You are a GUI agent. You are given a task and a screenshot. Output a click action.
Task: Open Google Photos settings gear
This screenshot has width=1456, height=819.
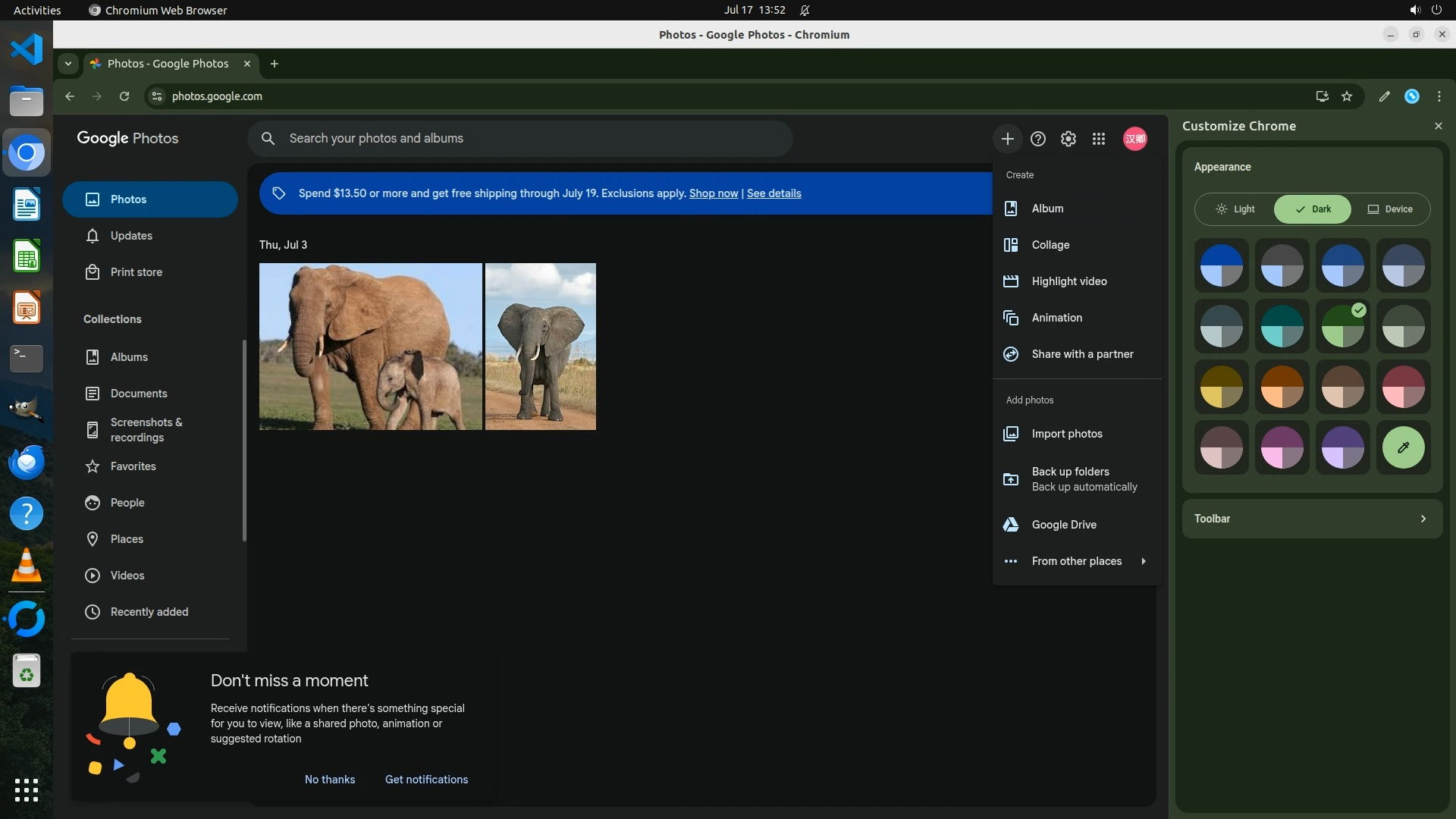(1068, 139)
